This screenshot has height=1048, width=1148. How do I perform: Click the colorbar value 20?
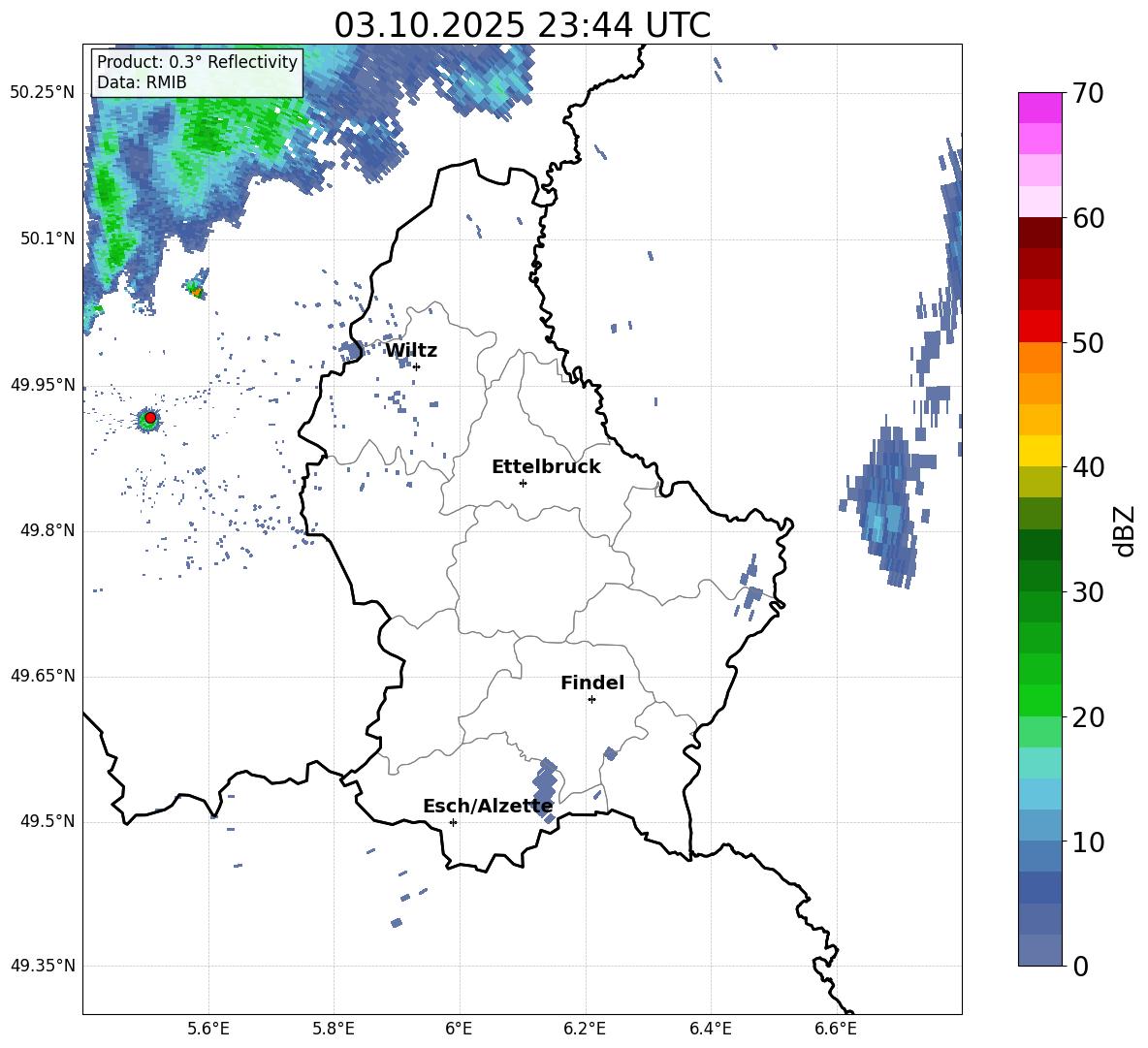tap(1088, 716)
